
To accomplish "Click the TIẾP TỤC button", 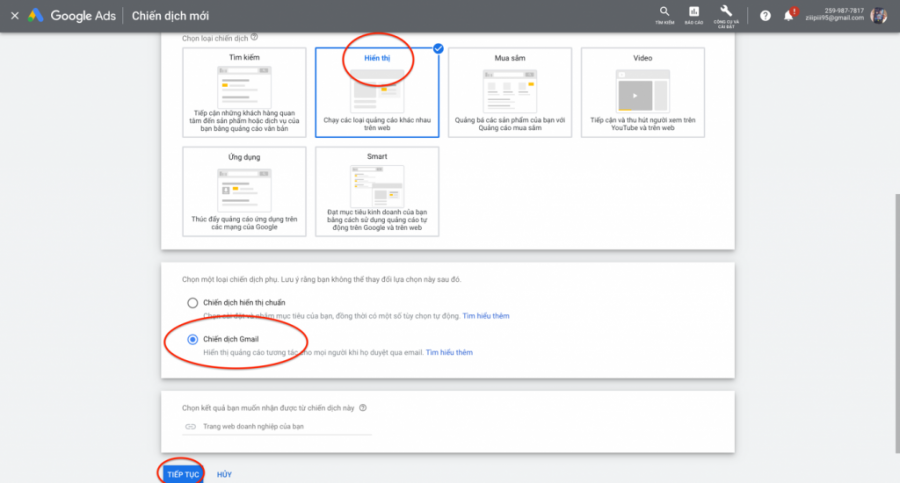I will 183,474.
